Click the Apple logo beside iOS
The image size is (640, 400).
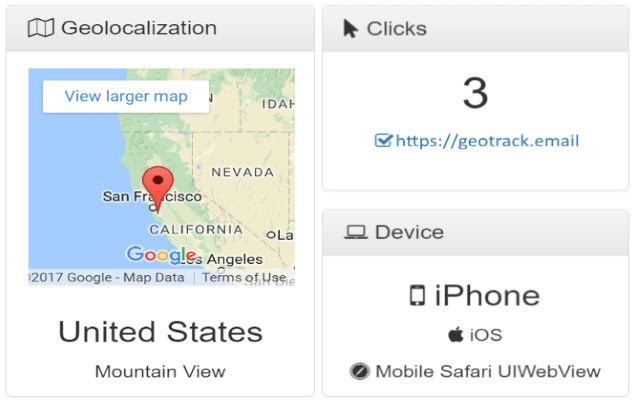coord(456,334)
